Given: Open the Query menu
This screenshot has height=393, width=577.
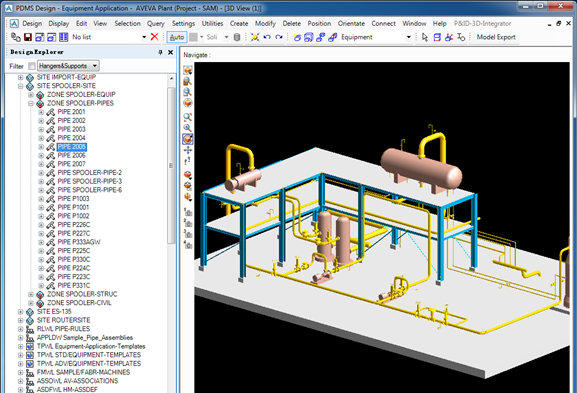Looking at the screenshot, I should pos(155,24).
